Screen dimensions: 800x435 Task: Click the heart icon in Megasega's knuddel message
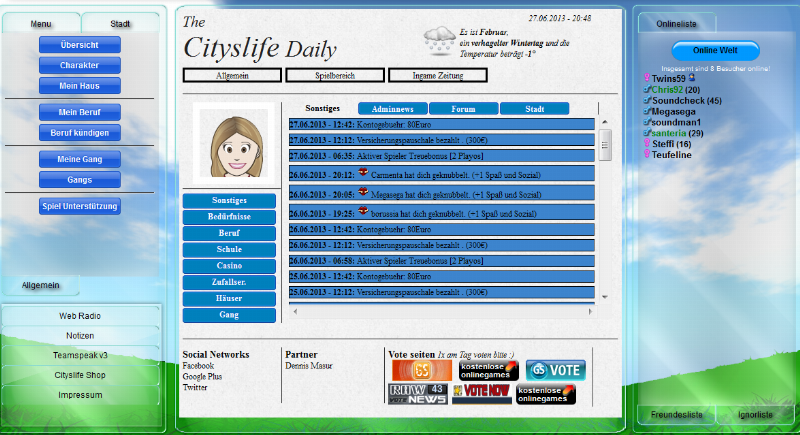click(363, 191)
